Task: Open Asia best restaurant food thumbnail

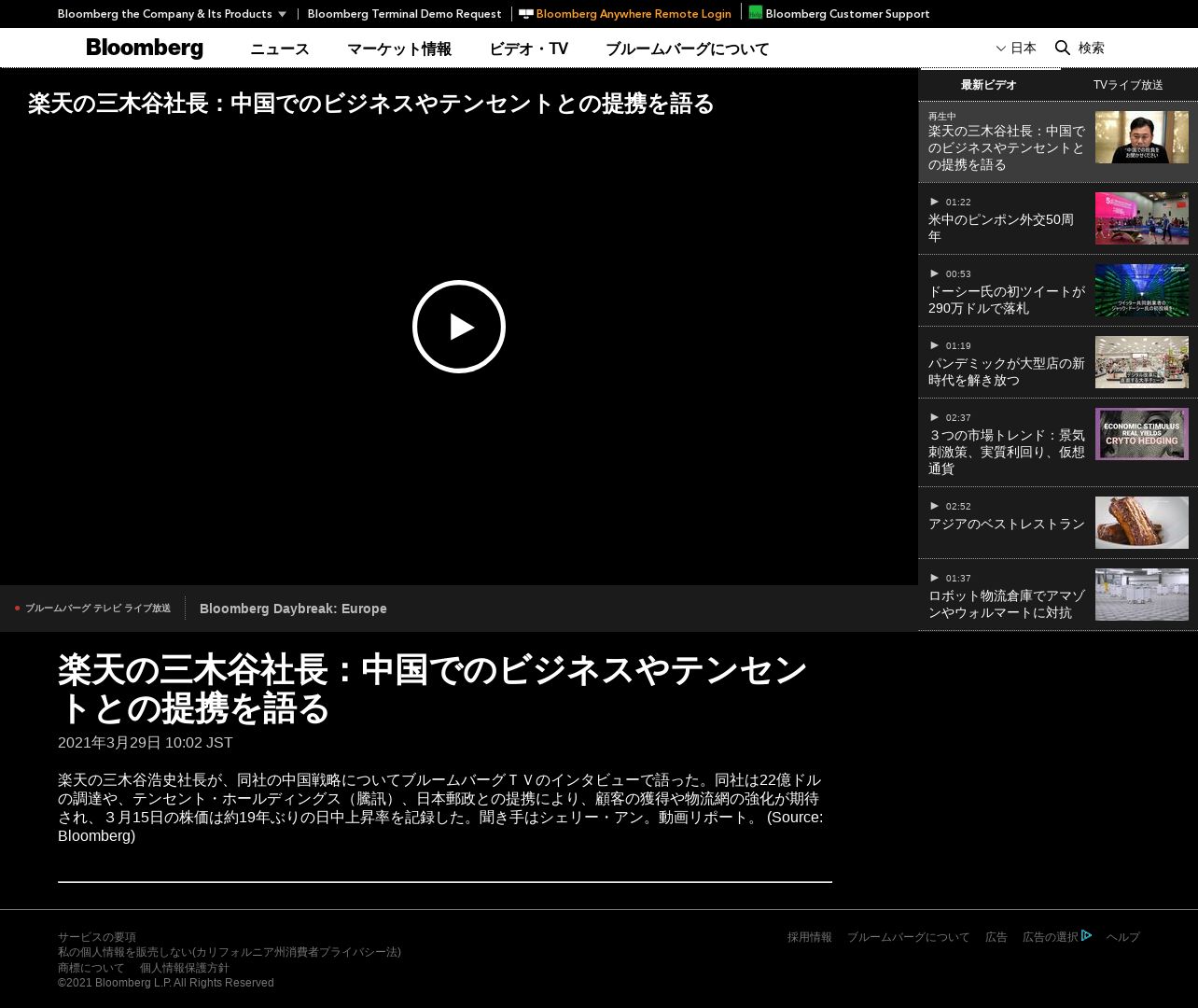Action: (1142, 523)
